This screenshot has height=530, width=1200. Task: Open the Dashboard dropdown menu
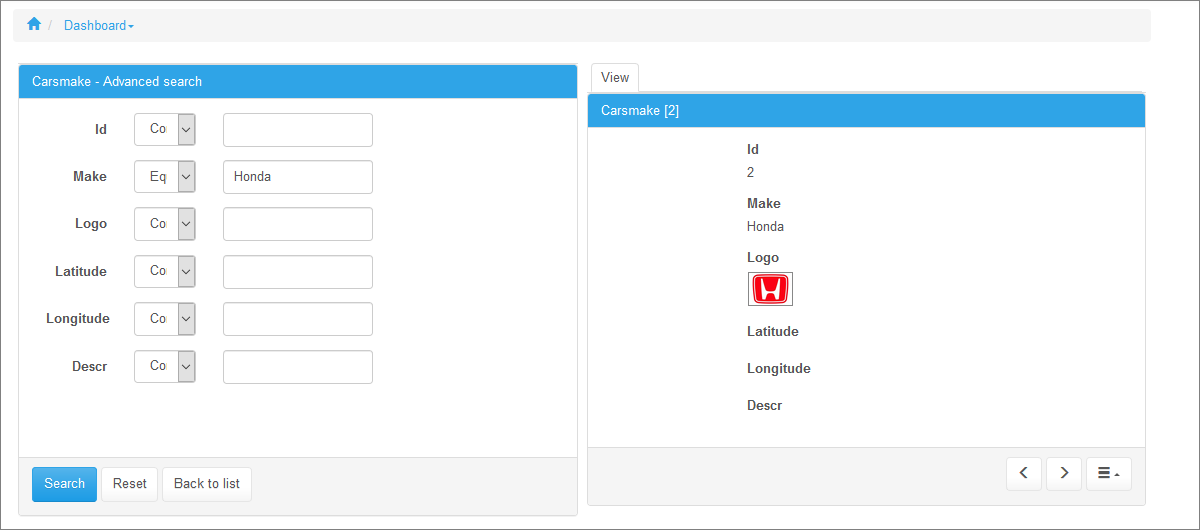[x=99, y=25]
